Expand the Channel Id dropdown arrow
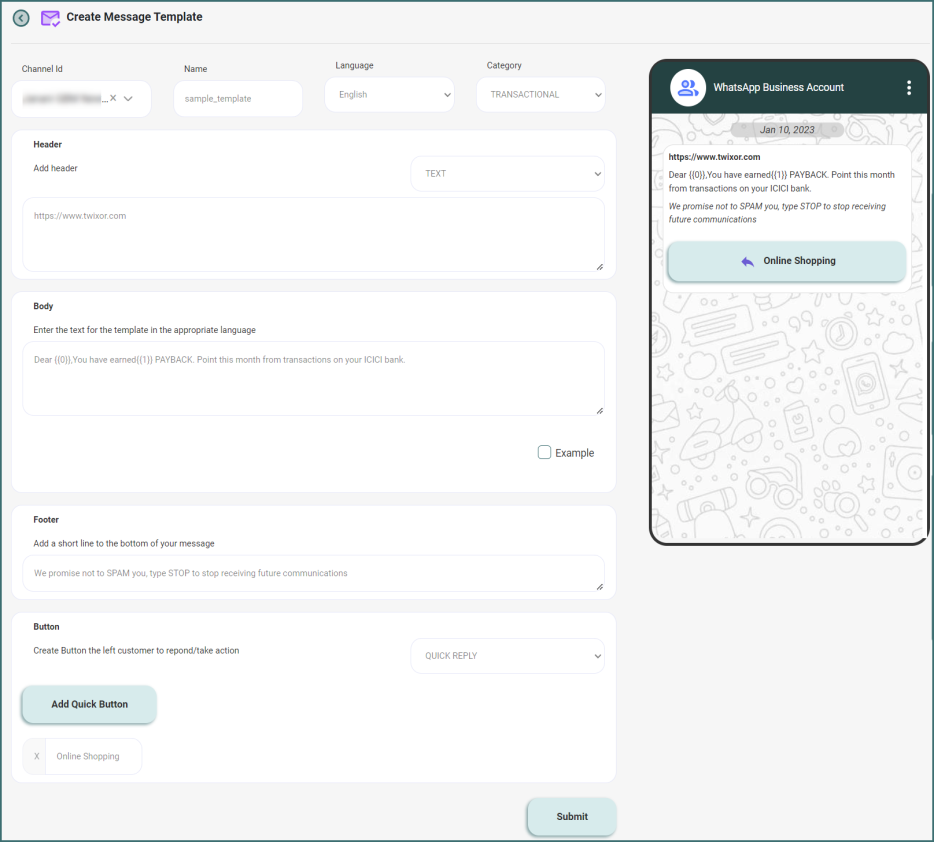Image resolution: width=934 pixels, height=842 pixels. tap(129, 98)
